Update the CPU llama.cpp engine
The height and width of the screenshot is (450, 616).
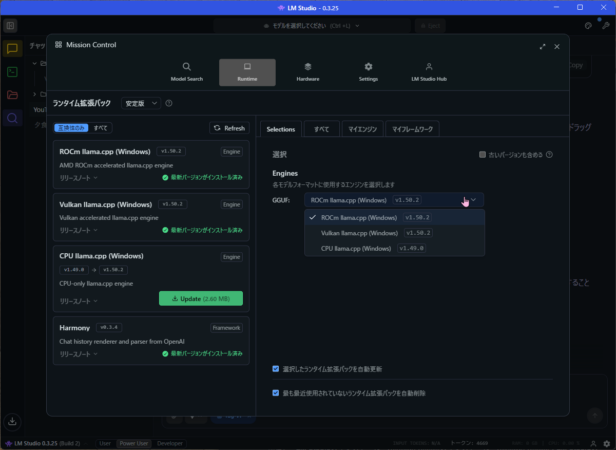point(201,299)
